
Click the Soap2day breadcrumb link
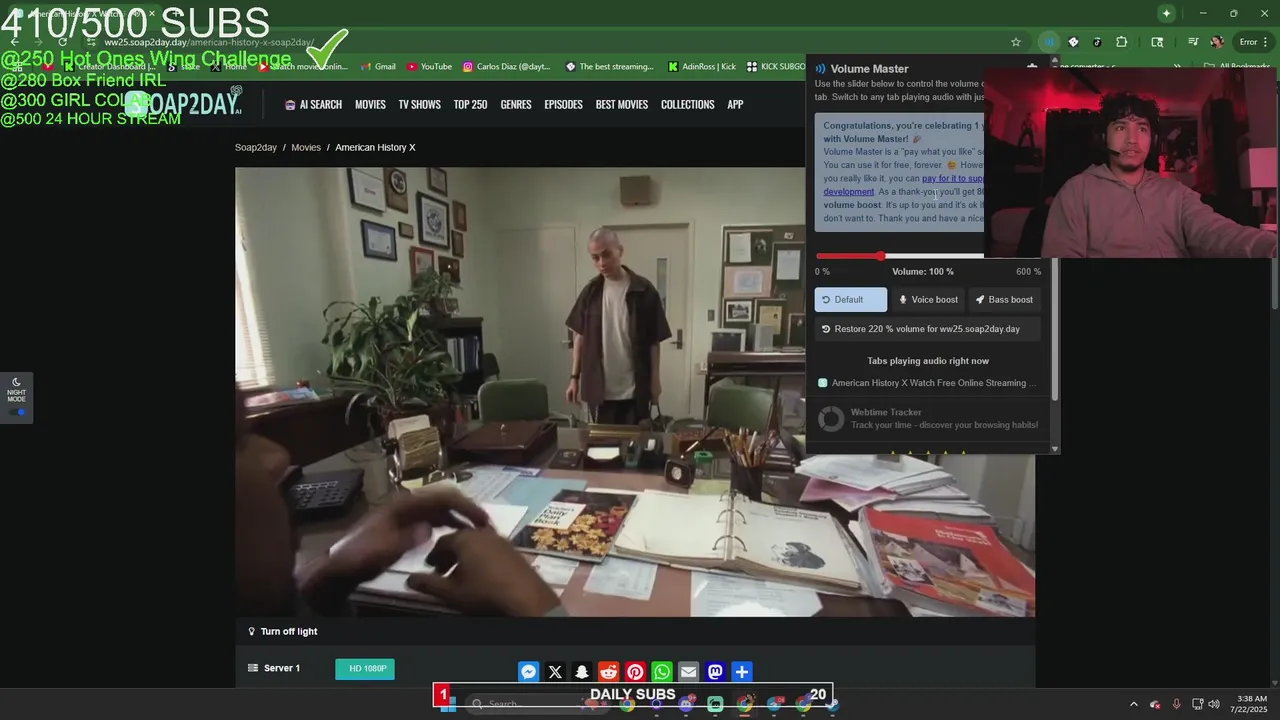tap(256, 147)
